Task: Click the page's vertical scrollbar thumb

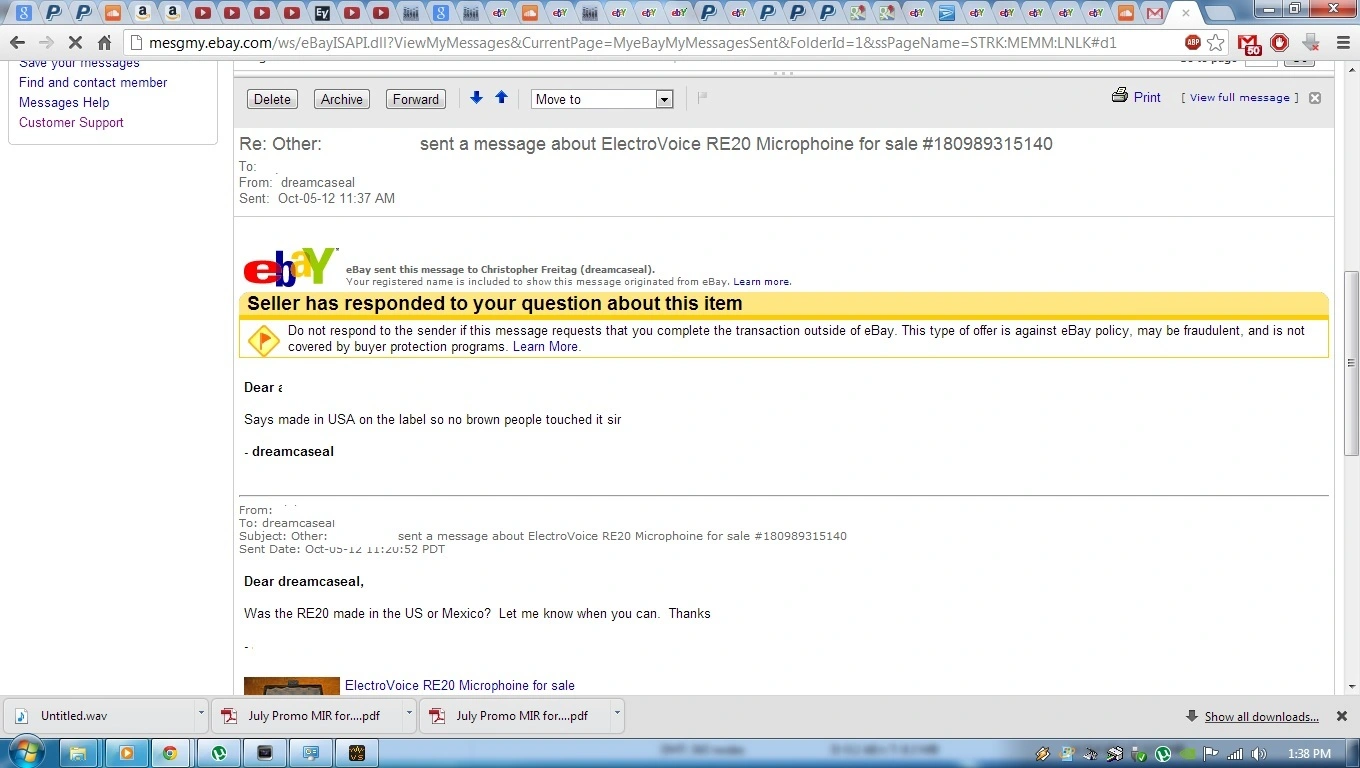Action: [x=1351, y=363]
